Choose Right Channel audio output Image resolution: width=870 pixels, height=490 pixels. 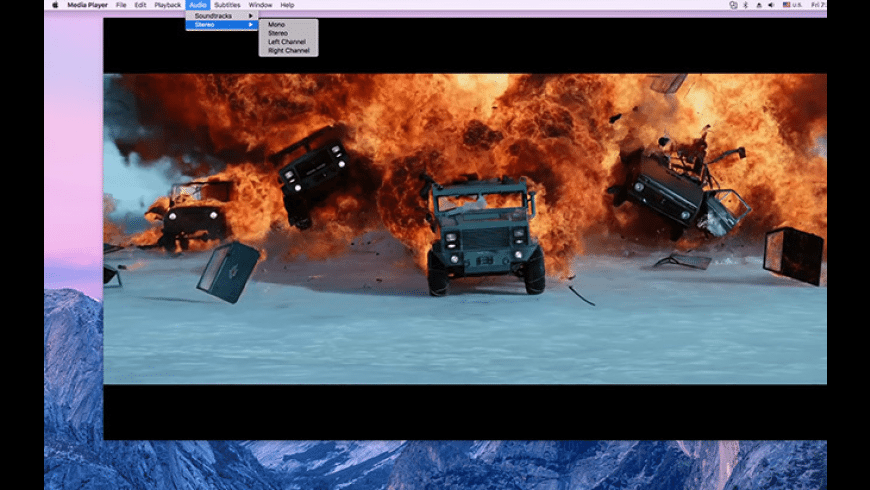pyautogui.click(x=288, y=50)
